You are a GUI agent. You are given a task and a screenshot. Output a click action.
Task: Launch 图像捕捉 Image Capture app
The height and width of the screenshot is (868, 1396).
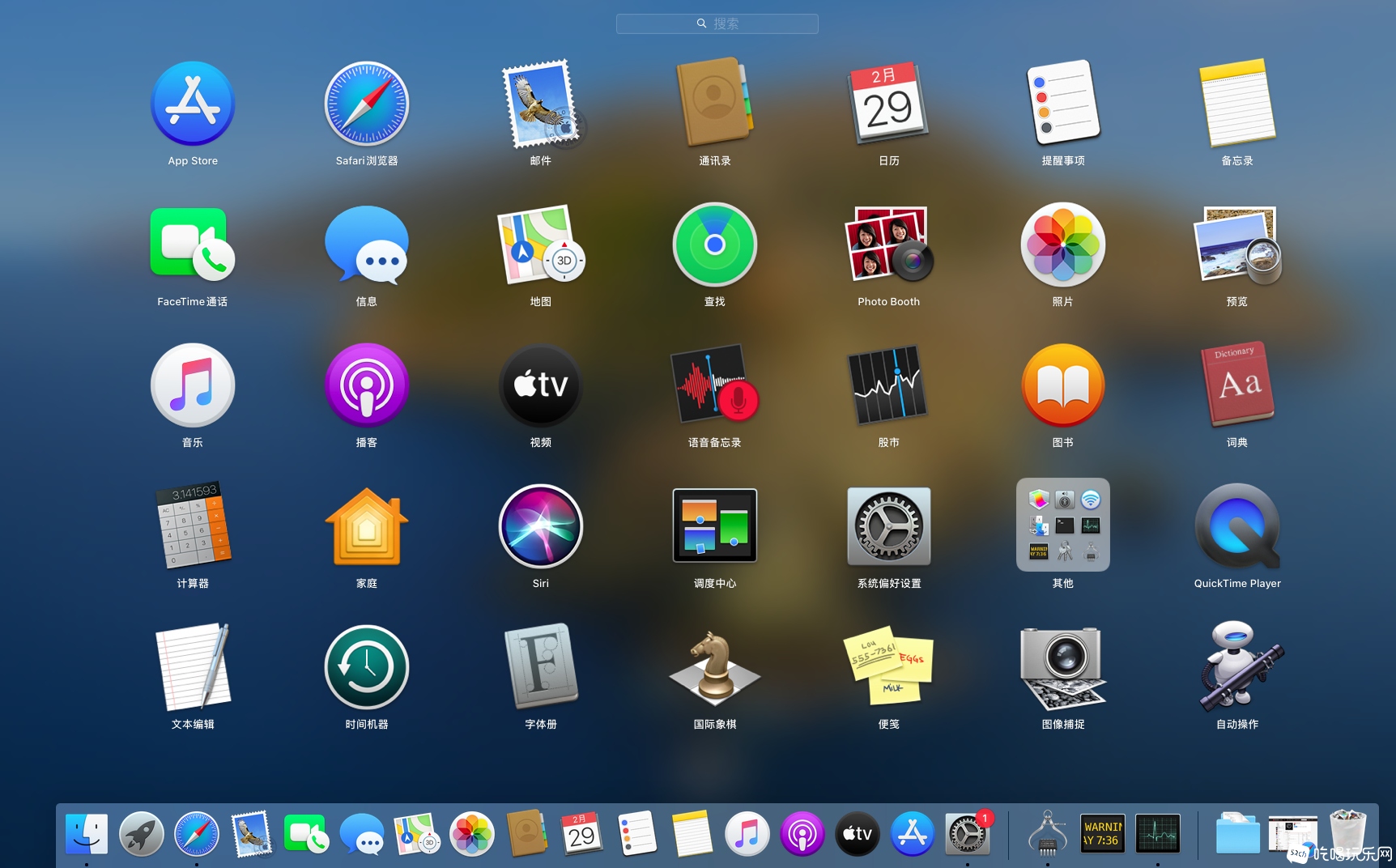click(x=1063, y=668)
